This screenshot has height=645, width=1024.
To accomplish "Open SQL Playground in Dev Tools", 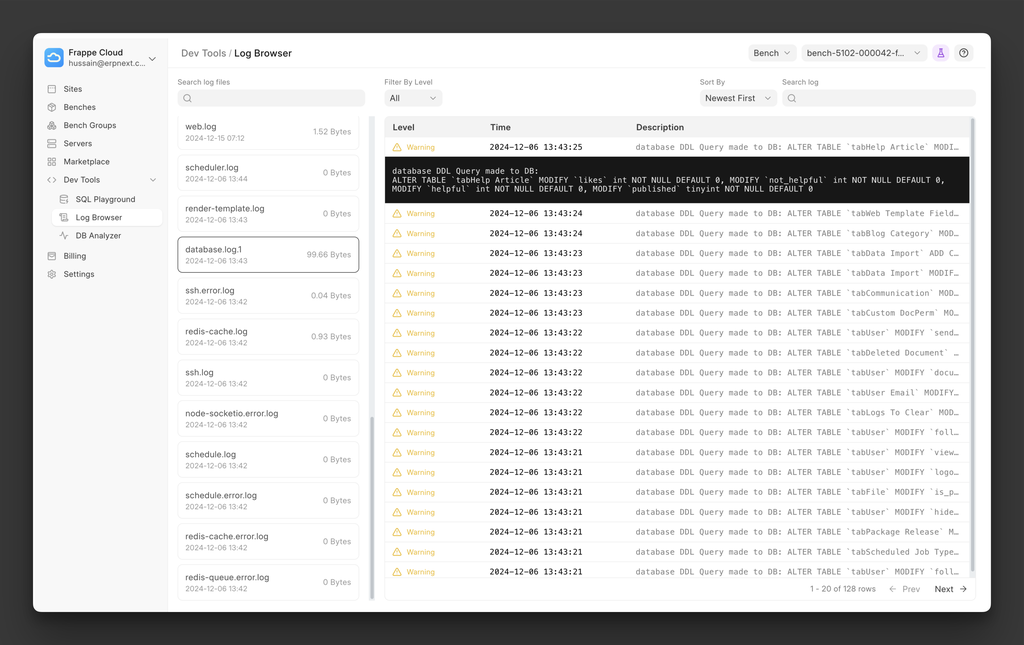I will pyautogui.click(x=105, y=199).
